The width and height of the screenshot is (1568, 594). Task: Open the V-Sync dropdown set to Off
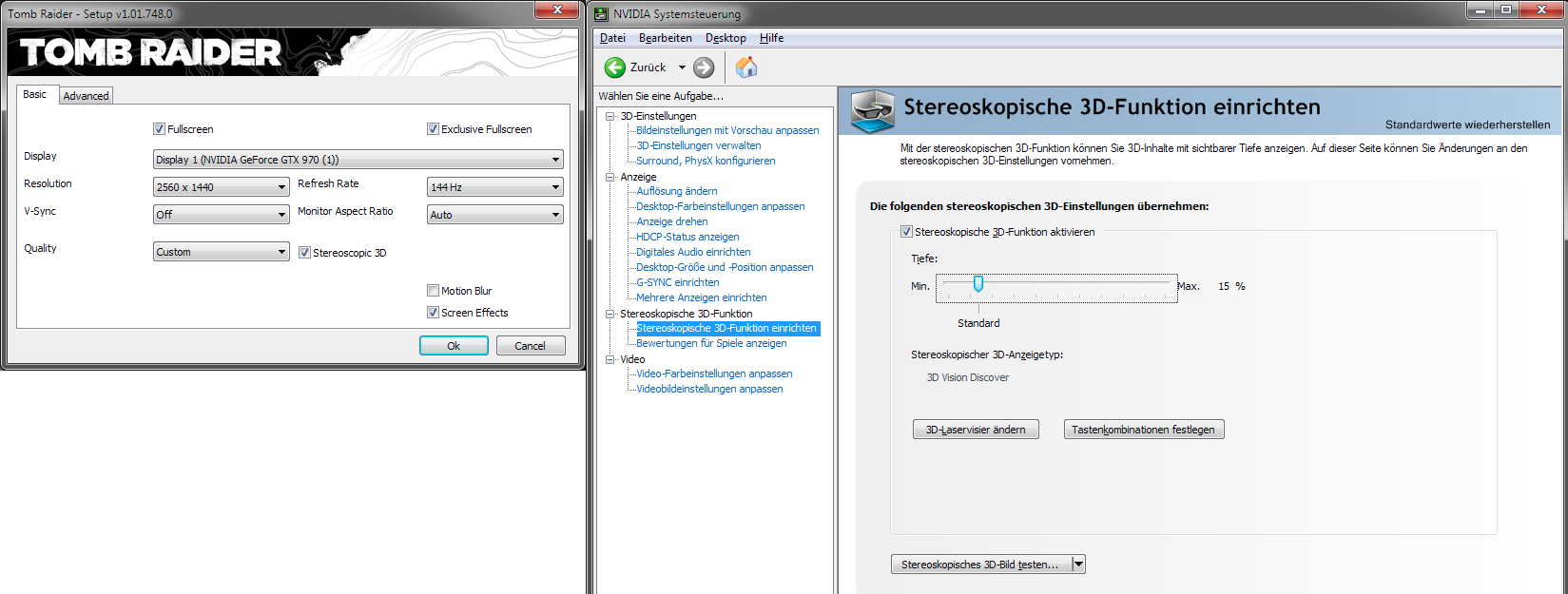point(222,215)
